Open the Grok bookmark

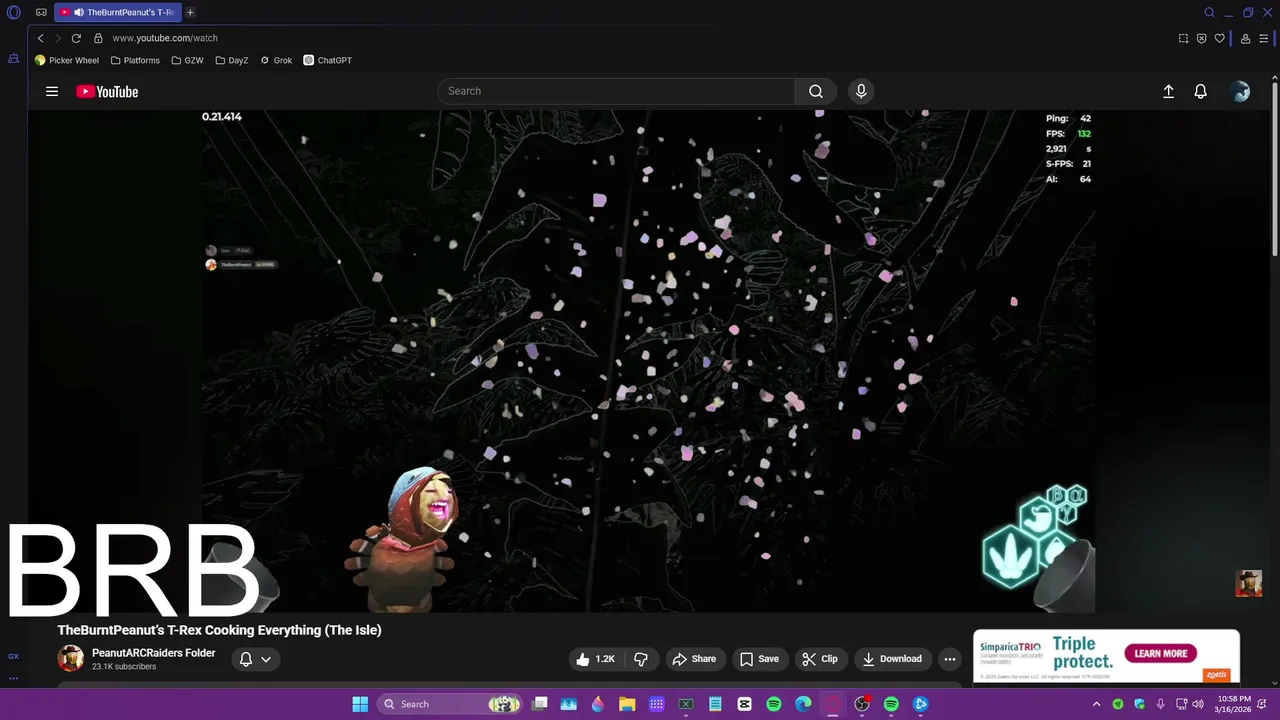coord(276,60)
